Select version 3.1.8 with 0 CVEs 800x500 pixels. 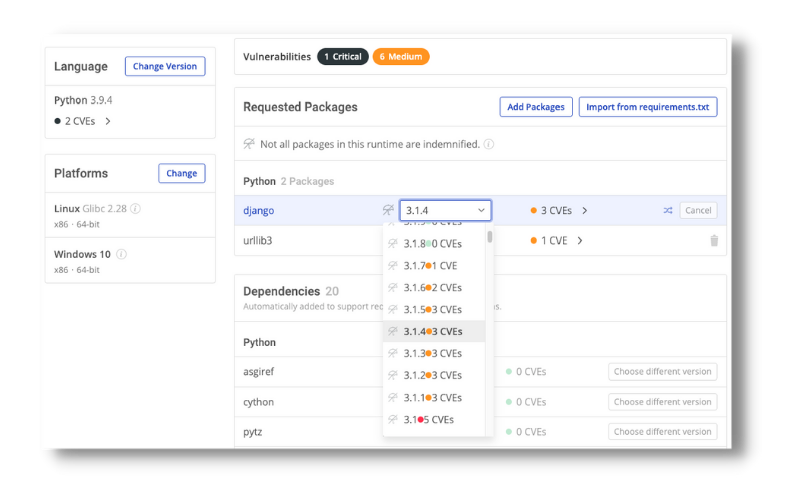(x=434, y=244)
